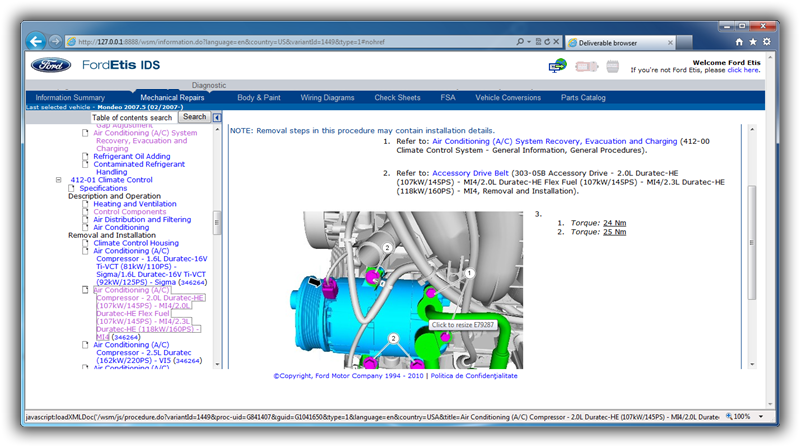800x447 pixels.
Task: Click the browser back arrow button
Action: (37, 41)
